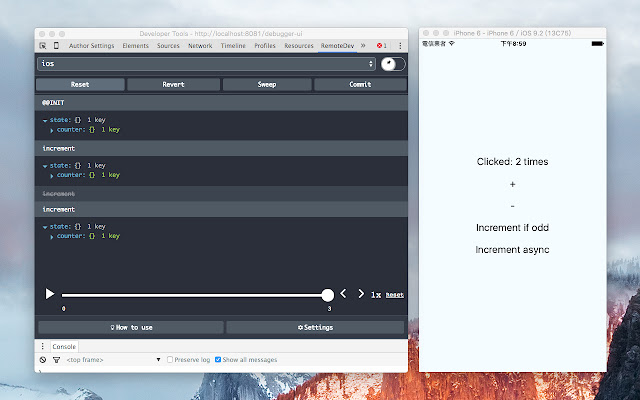Play the action timeline
Screen dimensions: 640x400
tap(49, 294)
